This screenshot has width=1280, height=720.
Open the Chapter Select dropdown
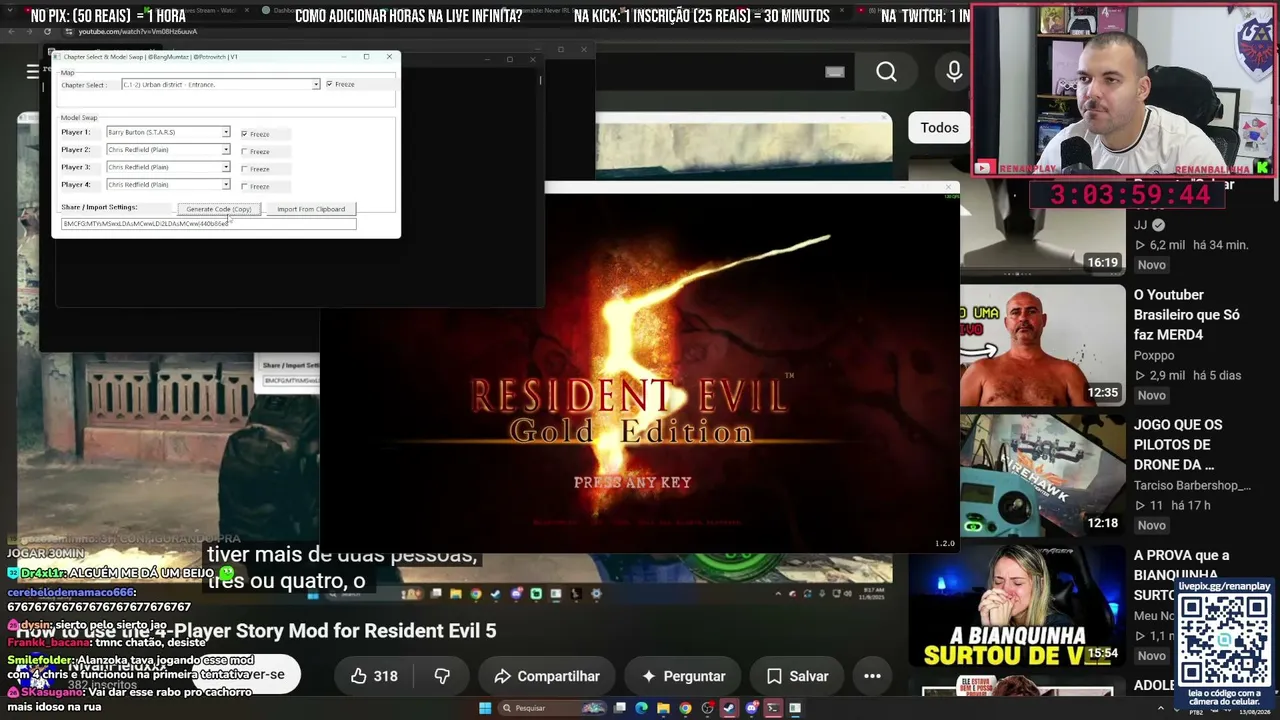point(220,84)
